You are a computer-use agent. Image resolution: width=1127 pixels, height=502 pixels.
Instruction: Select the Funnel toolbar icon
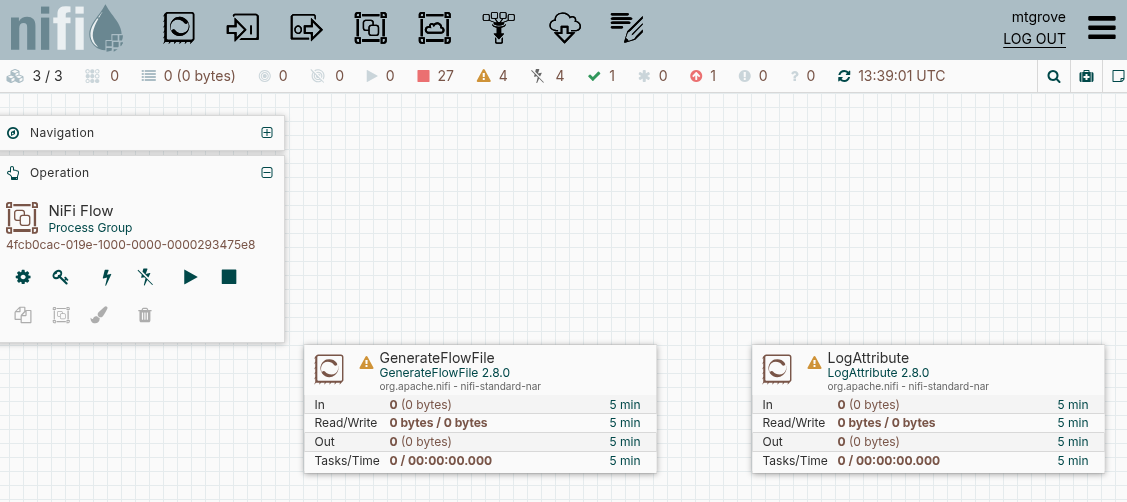tap(500, 29)
